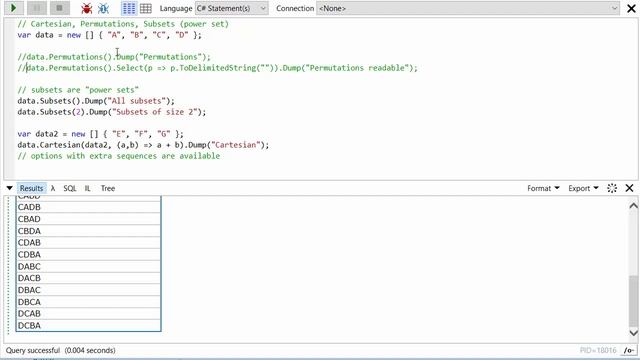640x360 pixels.
Task: Select result row CDBA
Action: pyautogui.click(x=88, y=254)
